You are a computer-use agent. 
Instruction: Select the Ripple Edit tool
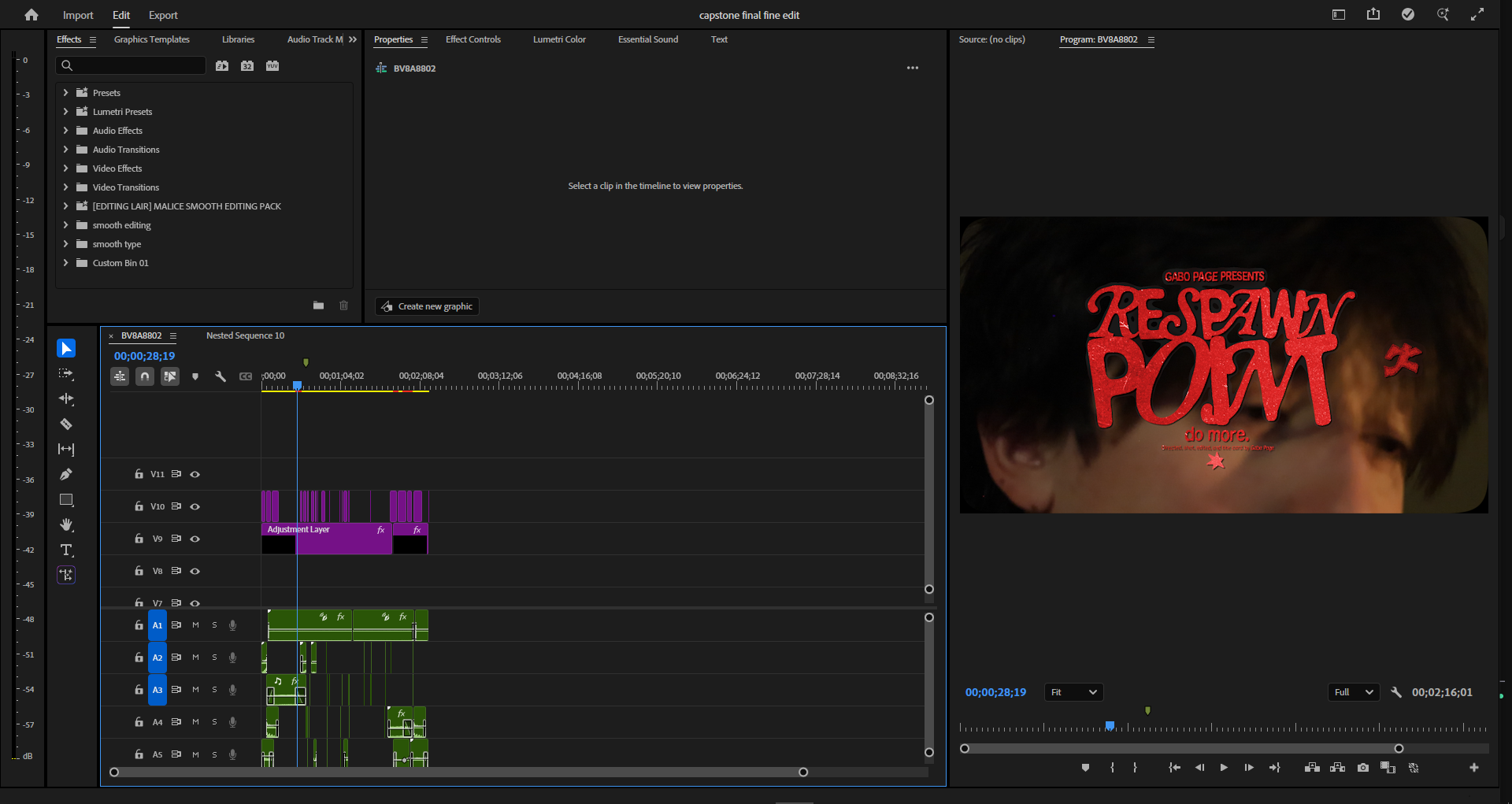66,398
